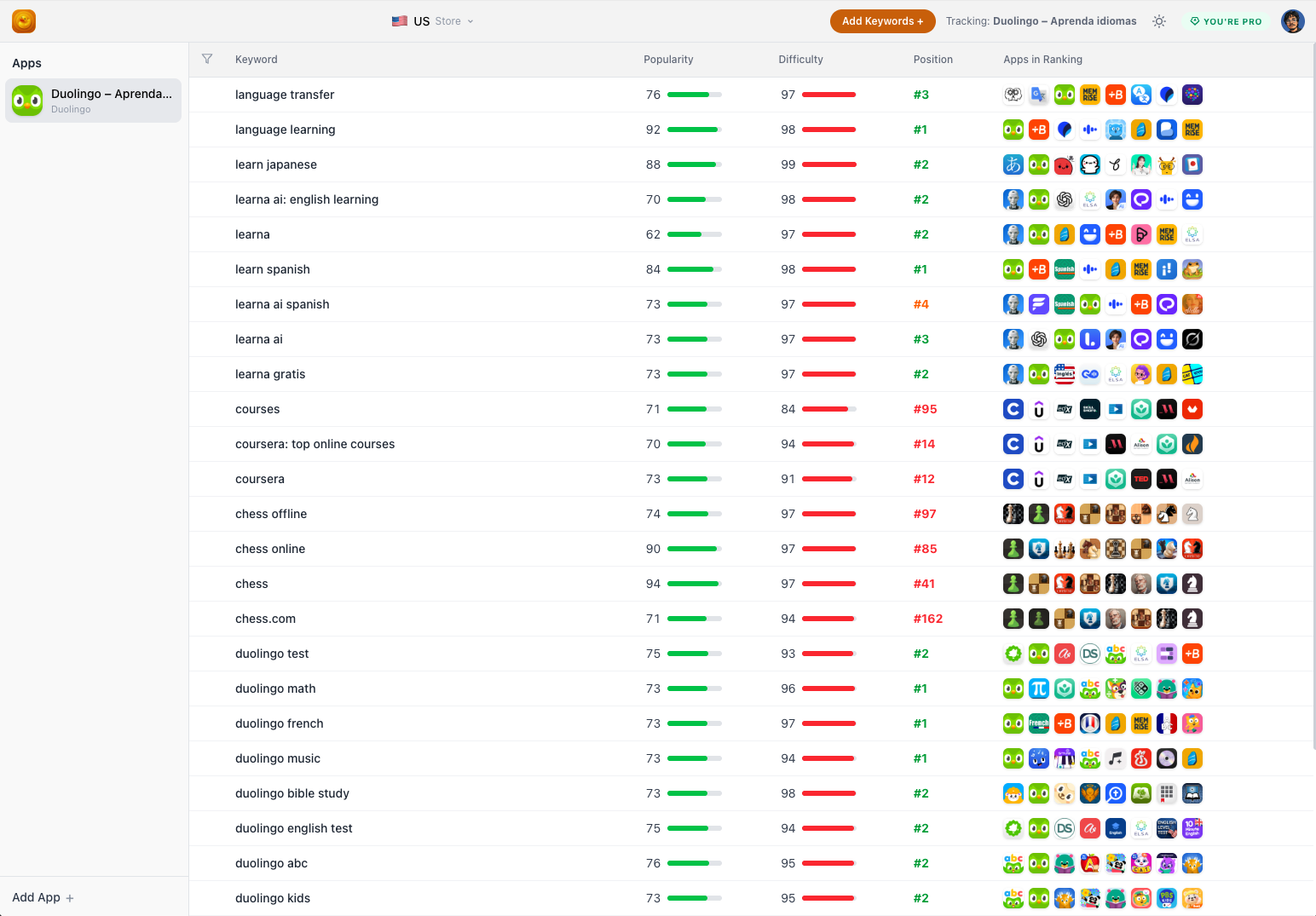Click Add App at the sidebar bottom

[x=43, y=897]
